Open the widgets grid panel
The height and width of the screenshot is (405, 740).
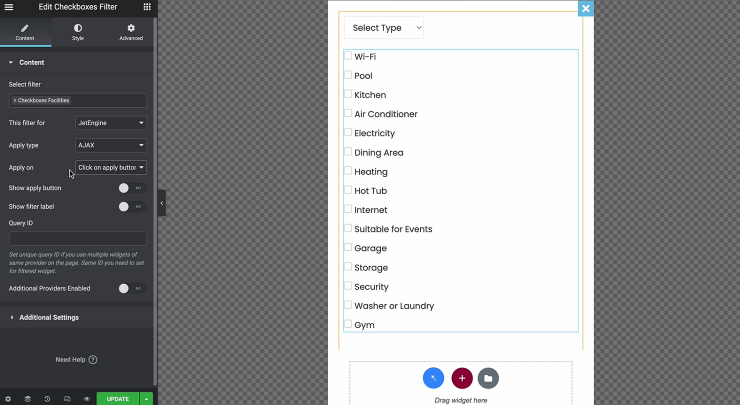tap(147, 7)
